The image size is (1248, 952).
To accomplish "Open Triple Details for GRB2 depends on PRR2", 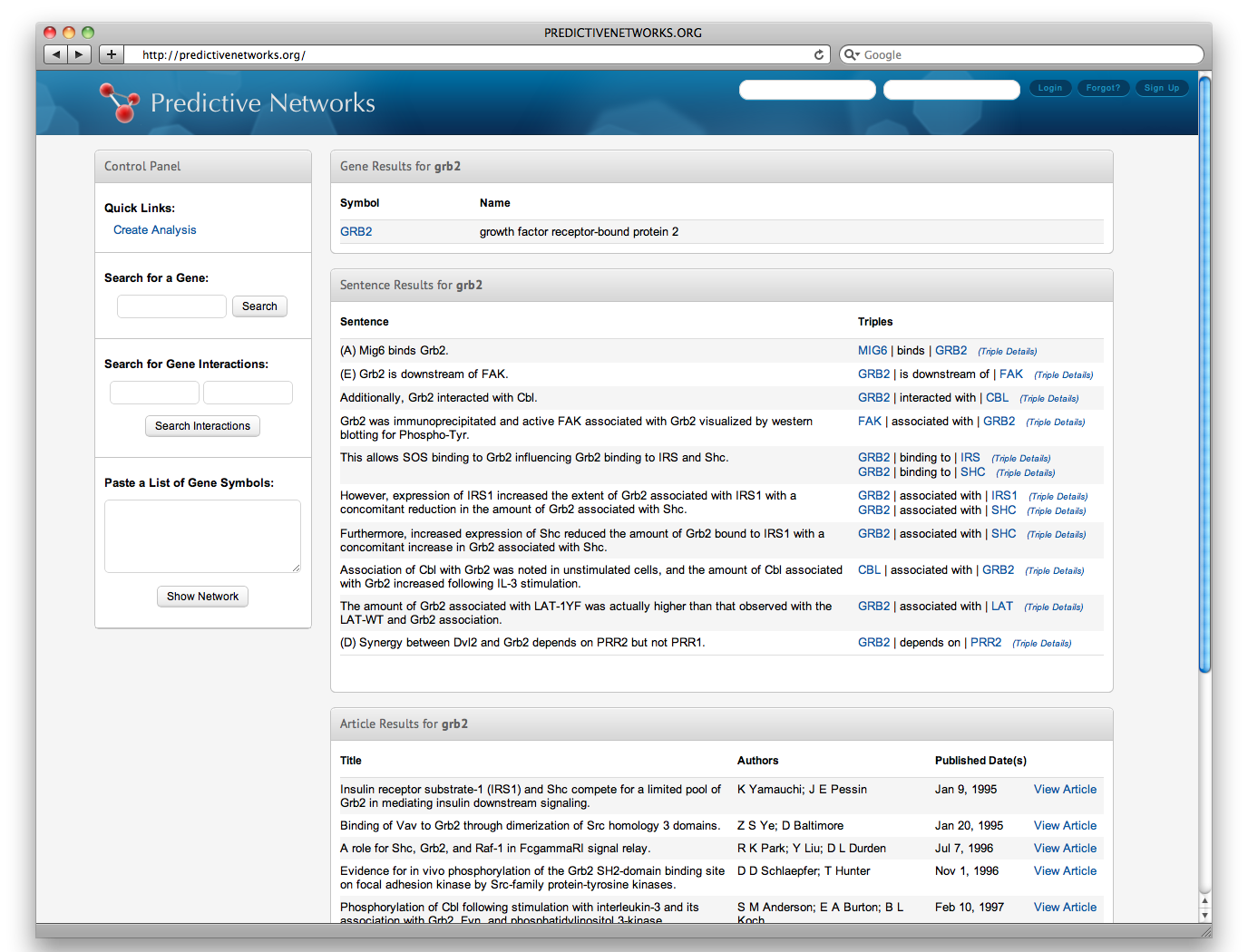I will (1042, 644).
